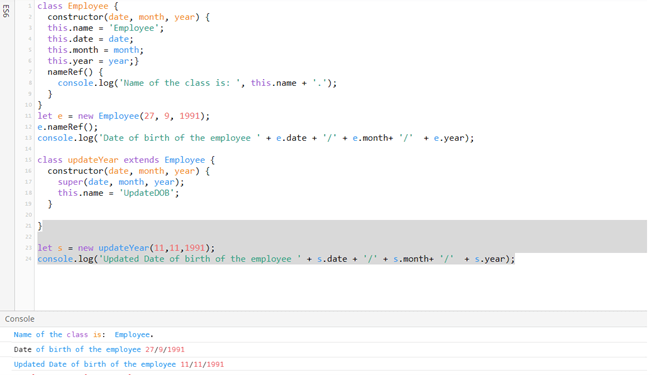Click line 'this.date = date;'

pos(90,39)
